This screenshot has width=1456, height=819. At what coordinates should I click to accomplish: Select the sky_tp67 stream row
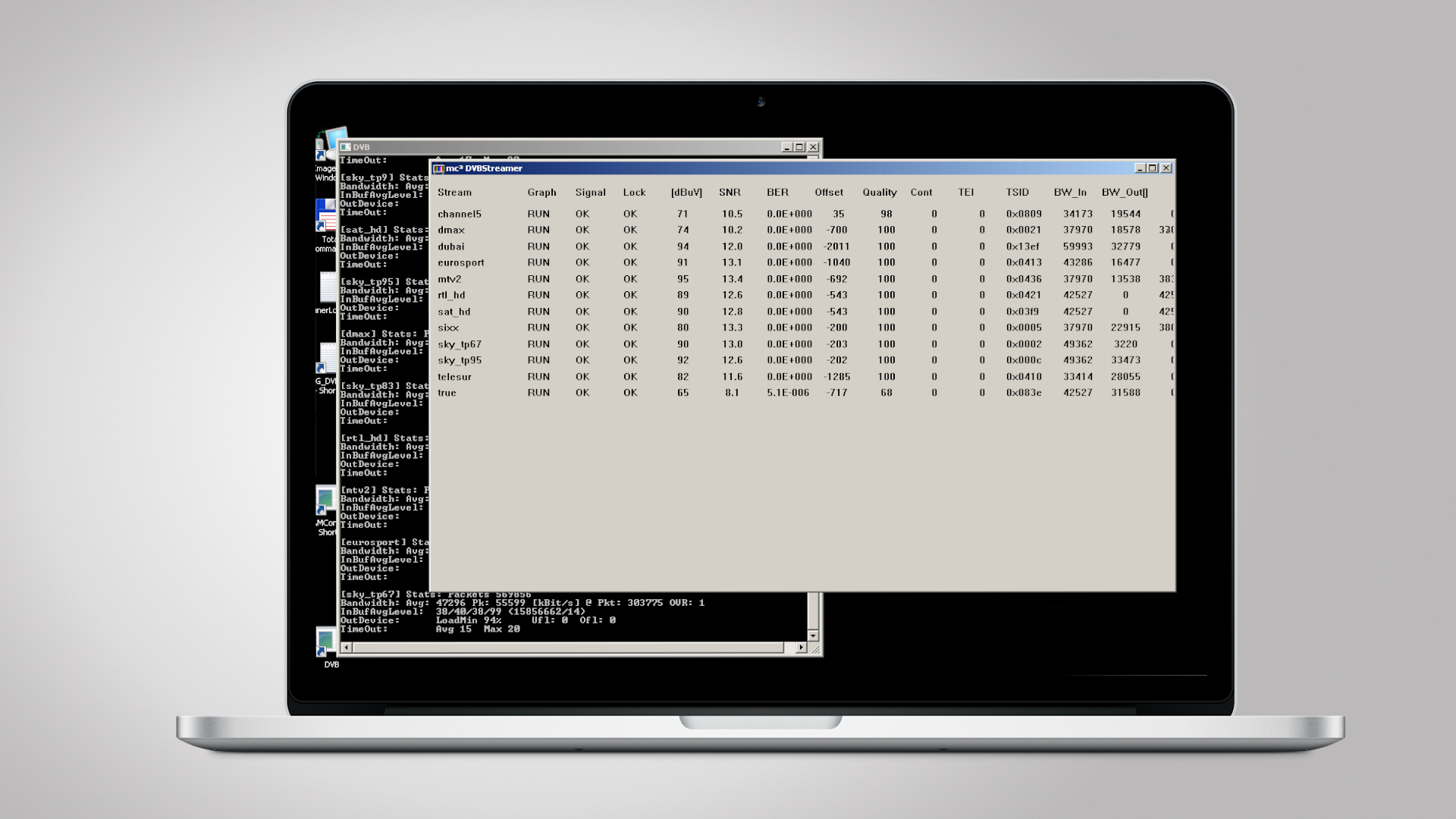[x=459, y=344]
